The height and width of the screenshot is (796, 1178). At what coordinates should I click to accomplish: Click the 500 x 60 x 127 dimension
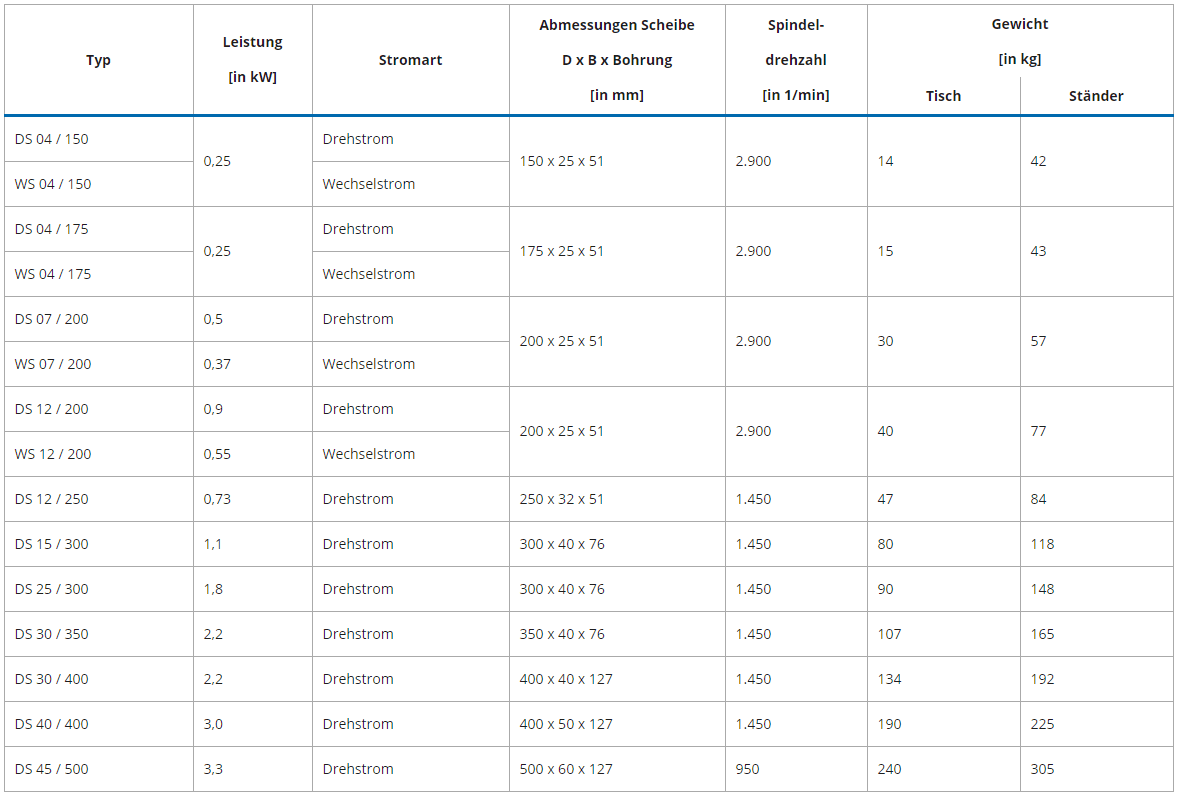point(566,769)
